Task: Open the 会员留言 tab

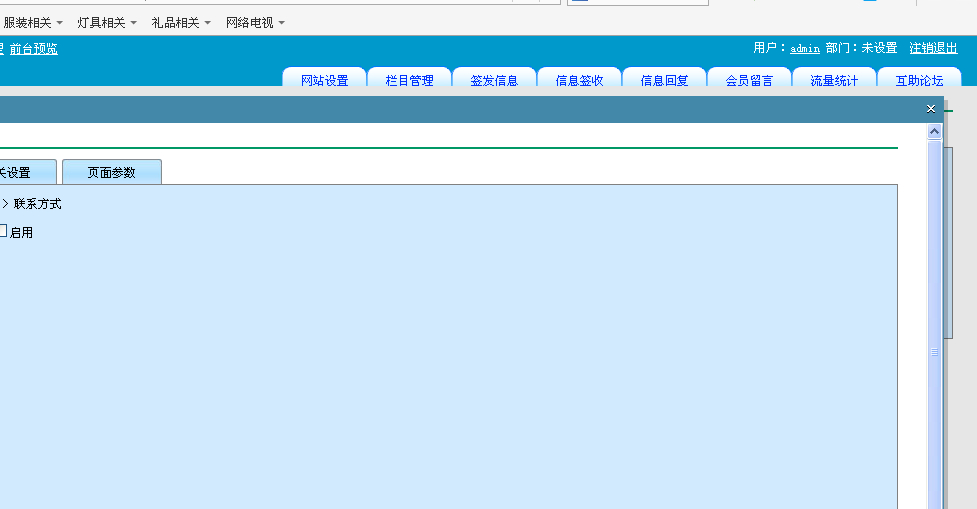Action: pos(750,80)
